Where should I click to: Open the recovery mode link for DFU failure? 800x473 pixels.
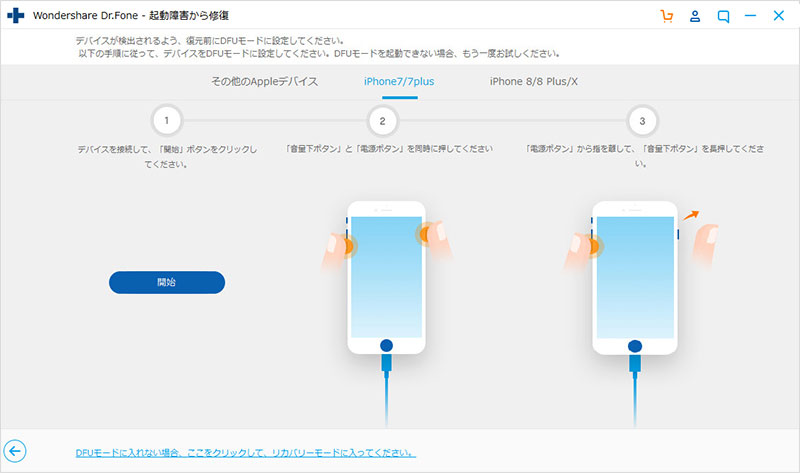pos(245,453)
